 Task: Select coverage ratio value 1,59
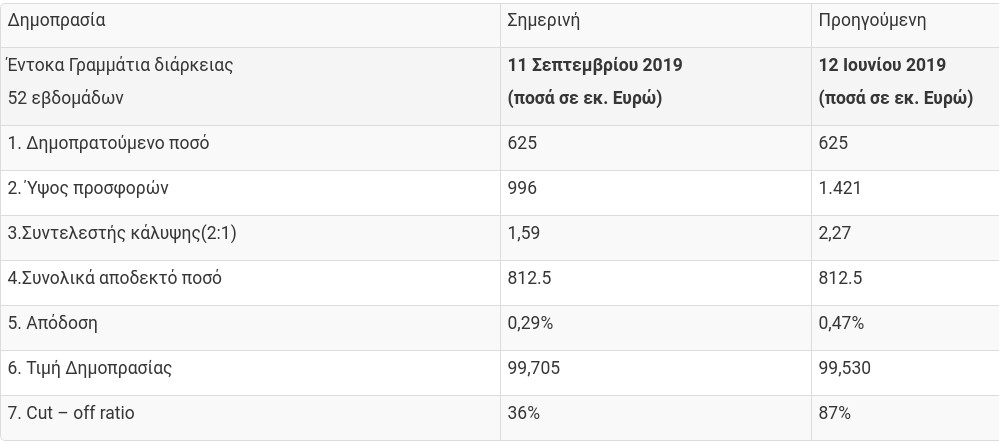click(524, 233)
